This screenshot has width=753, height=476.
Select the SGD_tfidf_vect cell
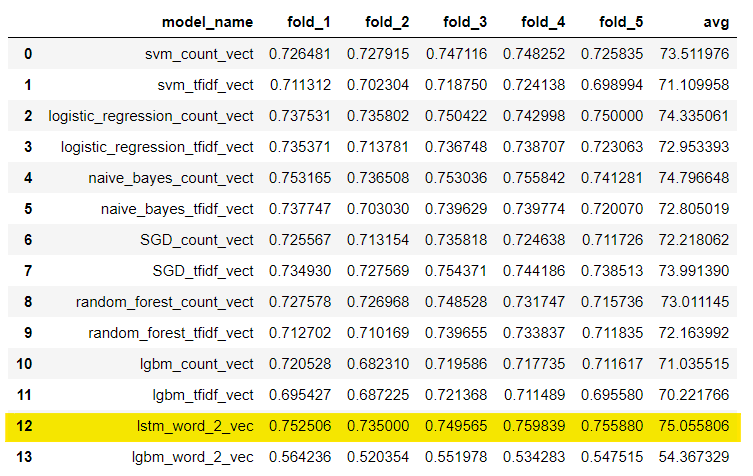tap(203, 271)
